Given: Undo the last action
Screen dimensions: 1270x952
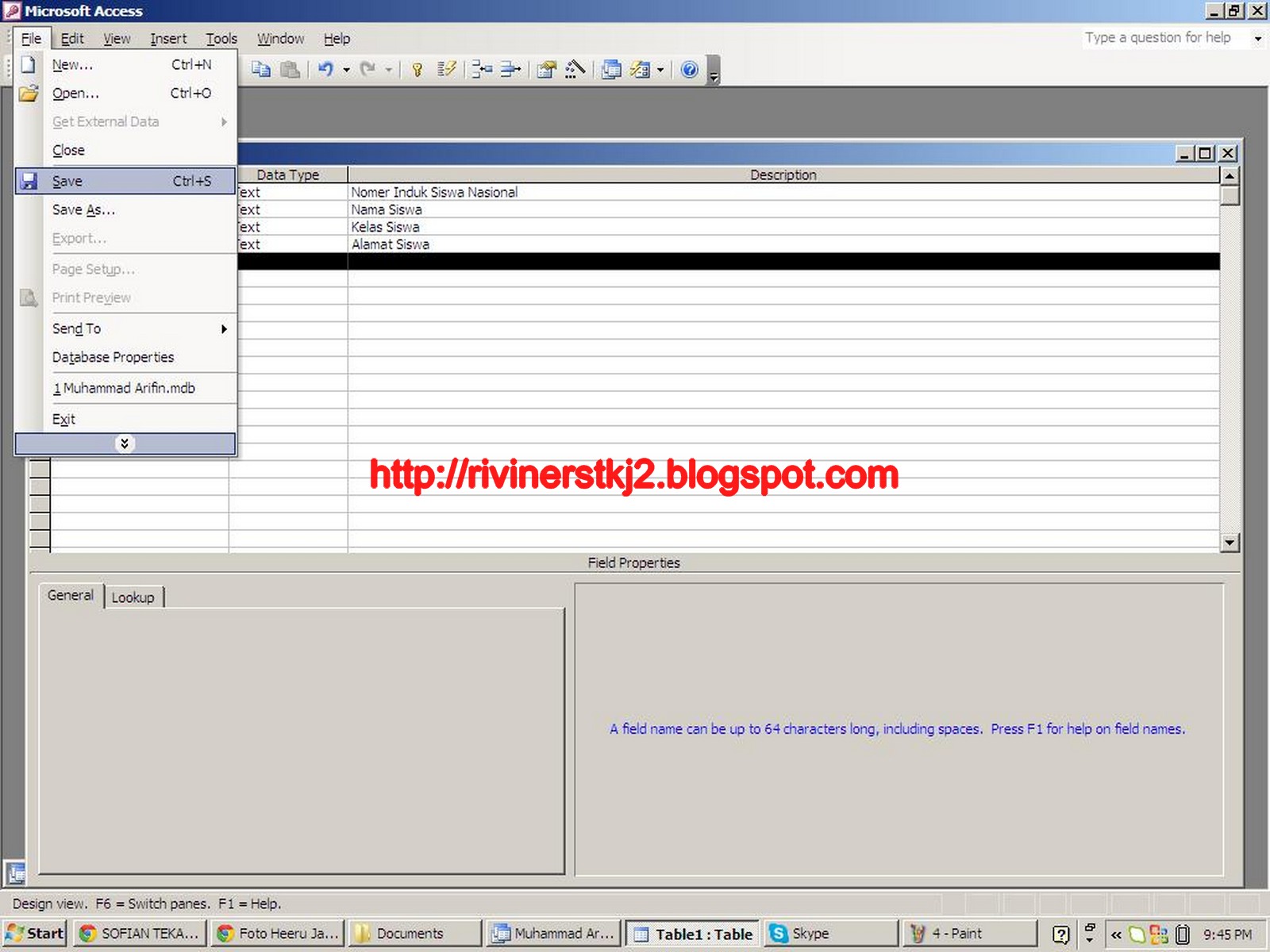Looking at the screenshot, I should pos(325,70).
